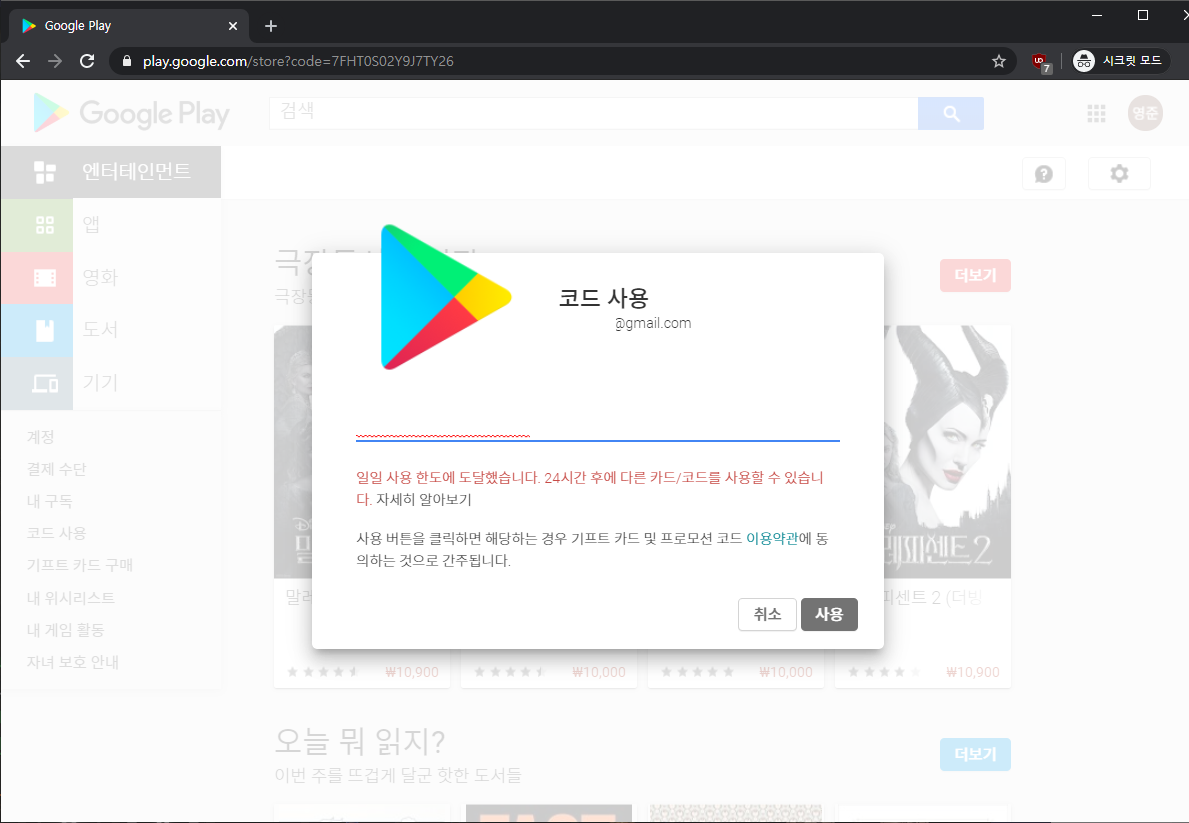This screenshot has width=1189, height=823.
Task: Open 결제 수단 payment methods
Action: click(57, 470)
